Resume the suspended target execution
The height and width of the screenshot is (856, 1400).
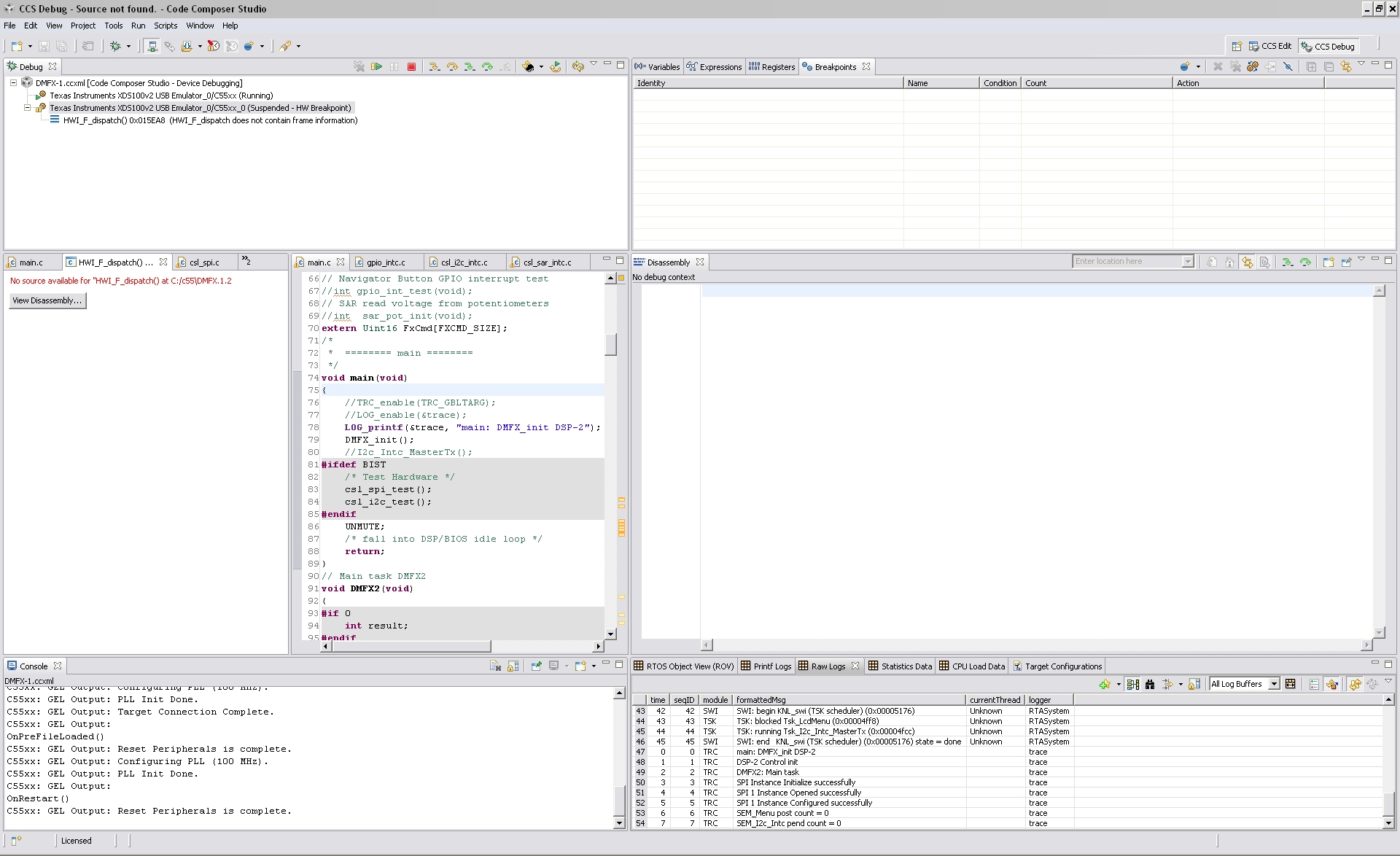[x=377, y=66]
